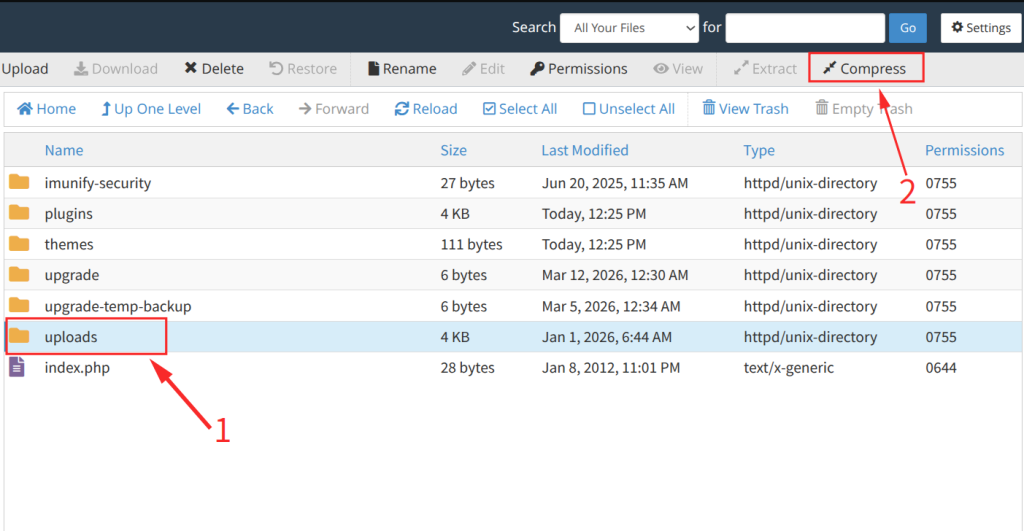This screenshot has width=1024, height=531.
Task: Click the Go search button
Action: [x=907, y=28]
